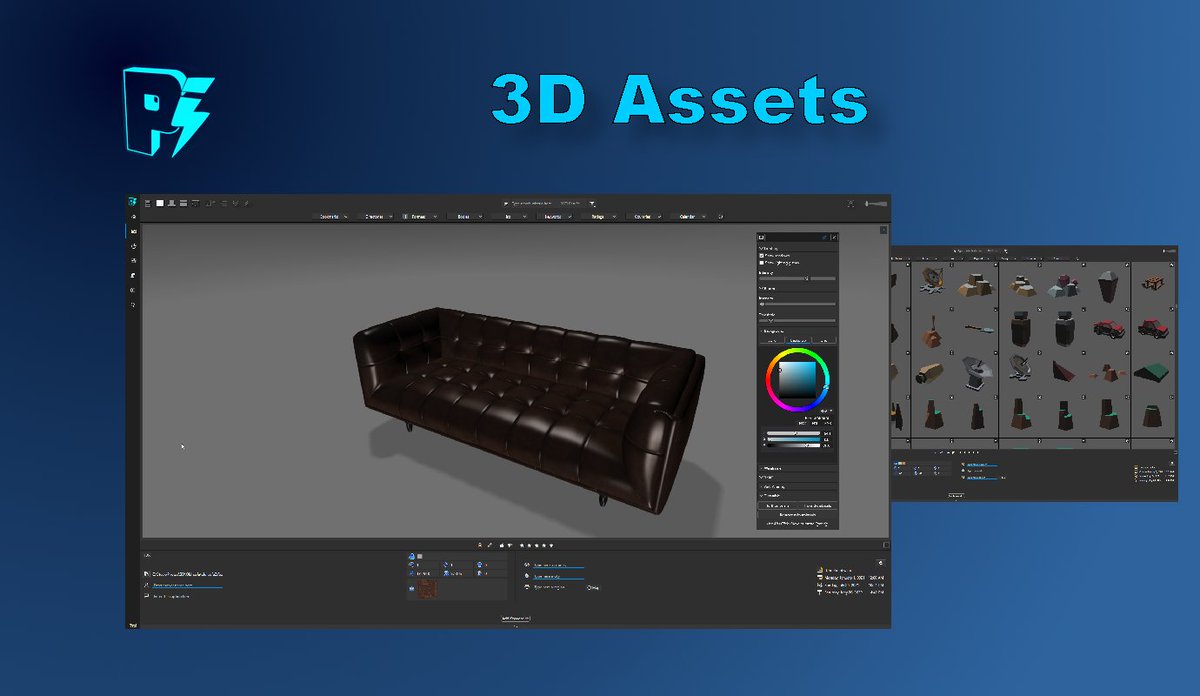Adjust the black-to-white gradient slider below the color wheel
Viewport: 1200px width, 696px height.
click(x=795, y=445)
